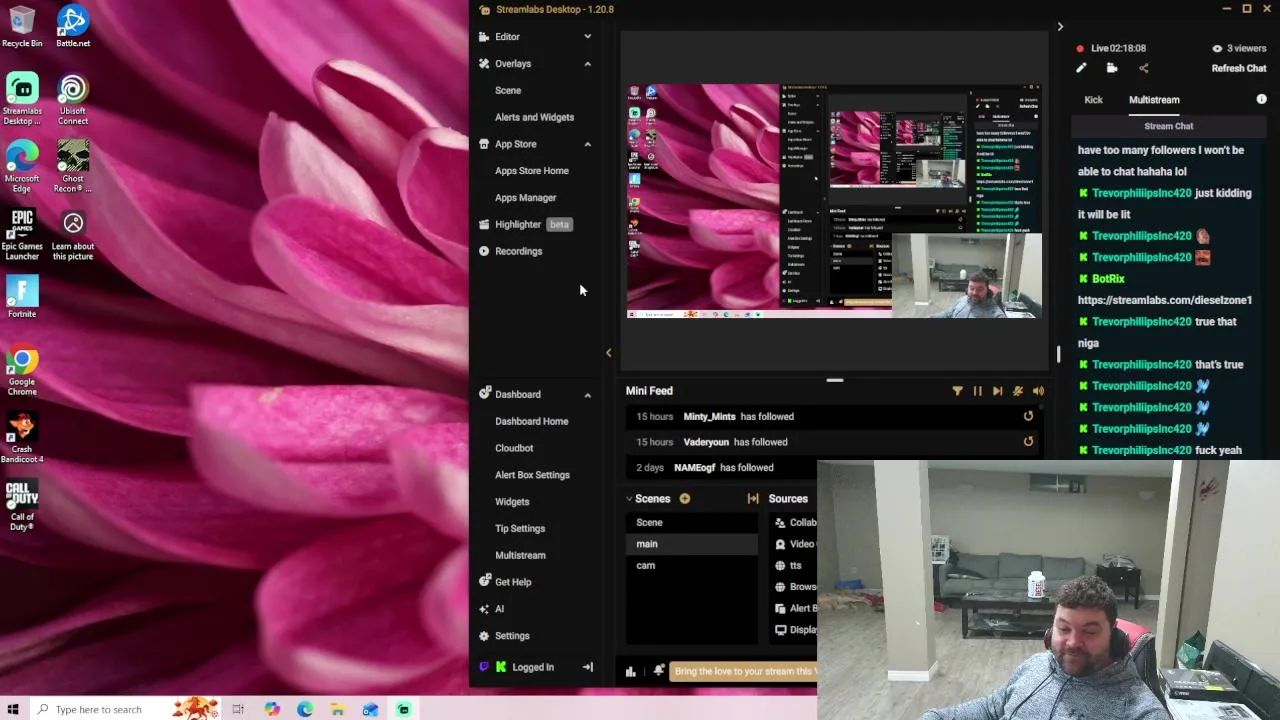Click Refresh Chat button

1239,68
